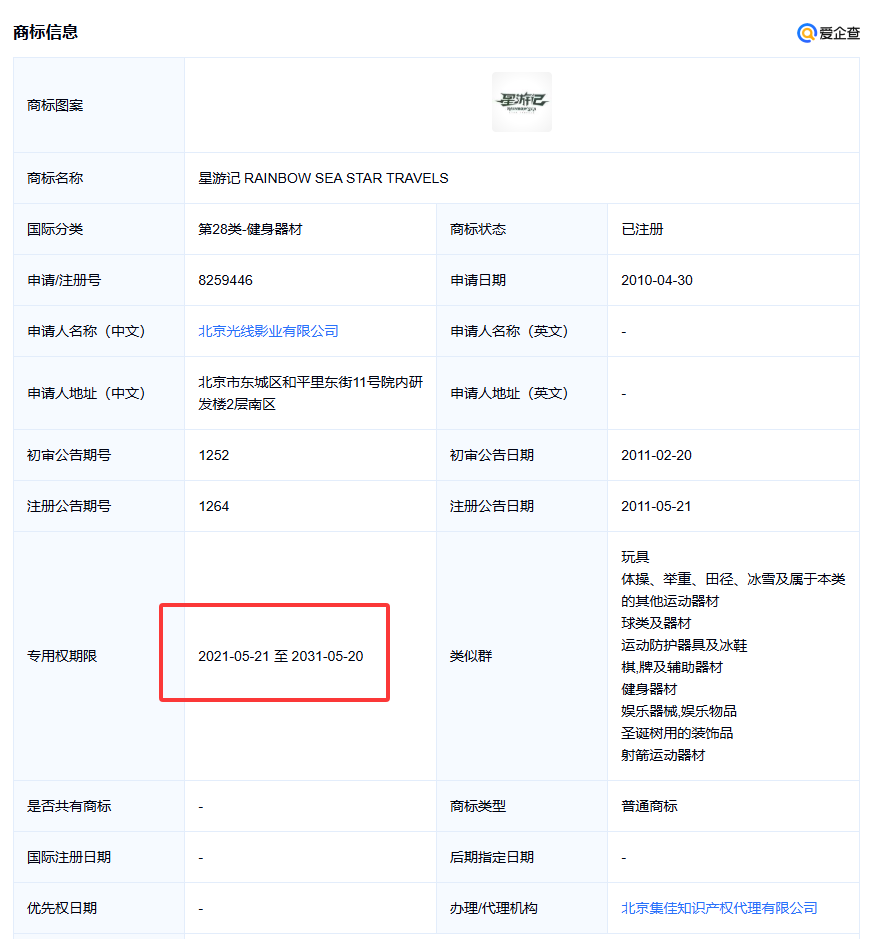Screen dimensions: 872x939
Task: Click the 商标图案 row label
Action: [55, 105]
